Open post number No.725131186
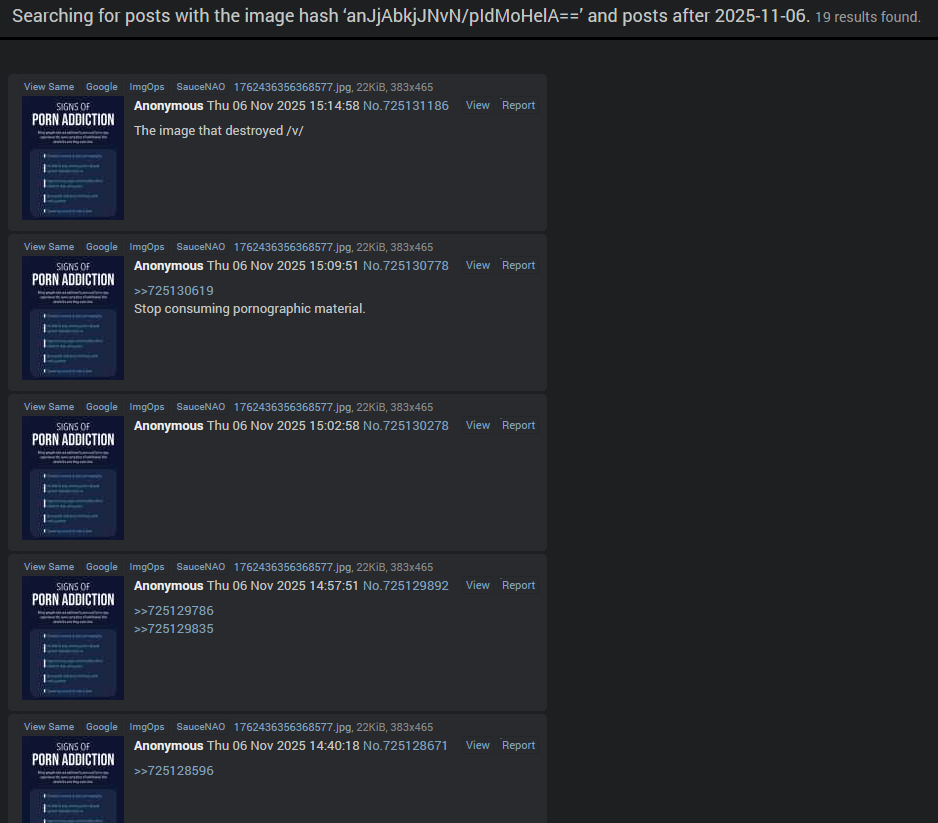The image size is (938, 823). click(x=406, y=106)
